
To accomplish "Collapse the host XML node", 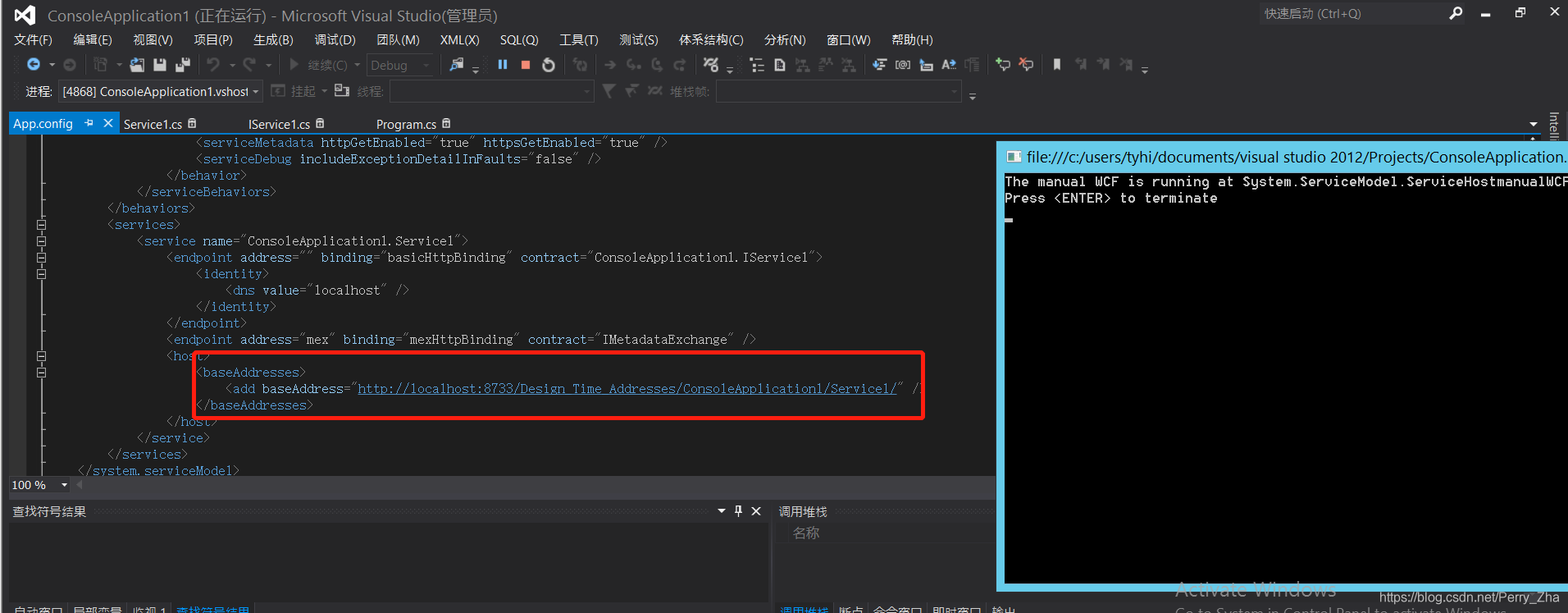I will (41, 356).
